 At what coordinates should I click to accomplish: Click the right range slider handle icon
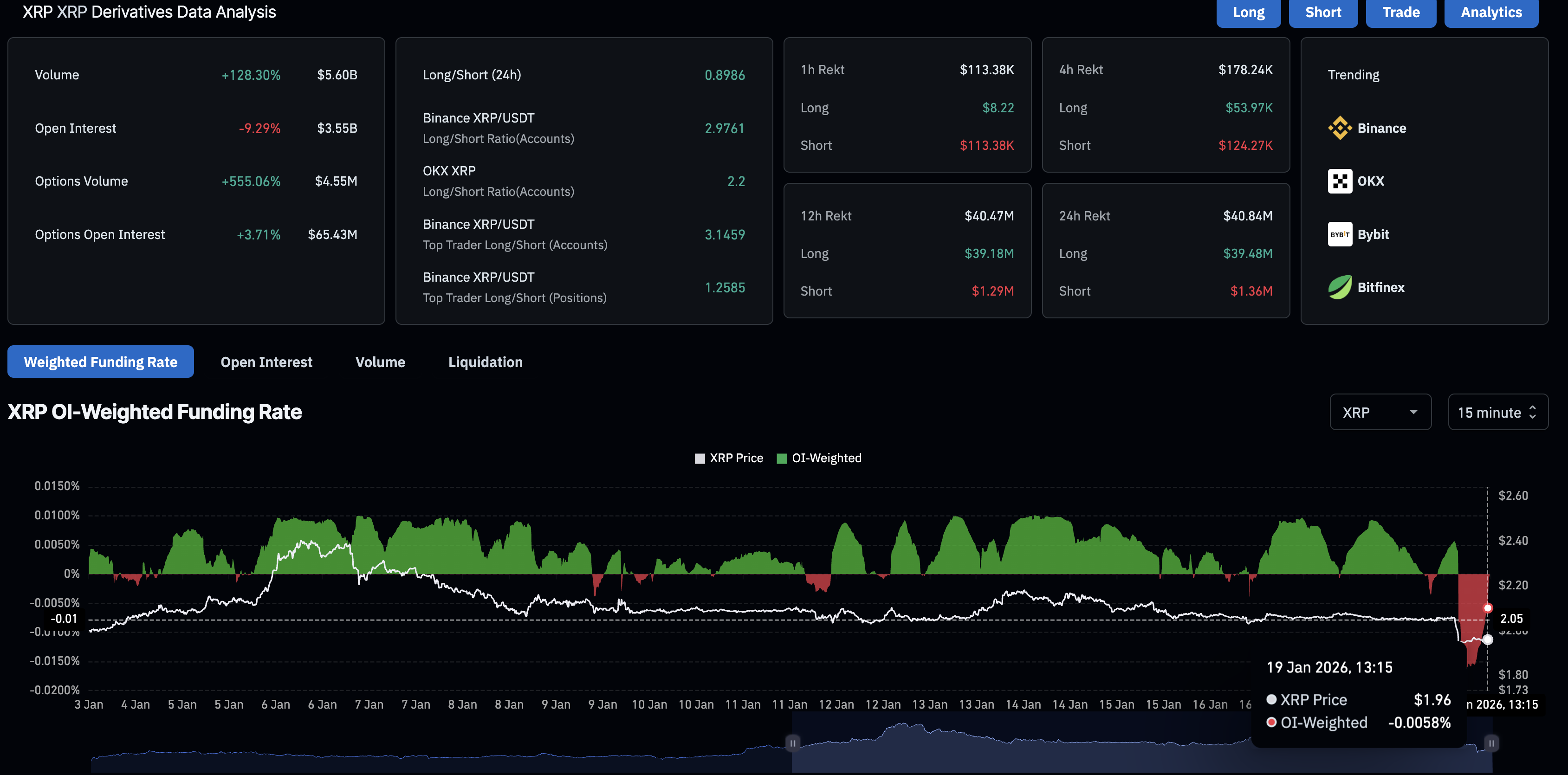coord(1491,743)
